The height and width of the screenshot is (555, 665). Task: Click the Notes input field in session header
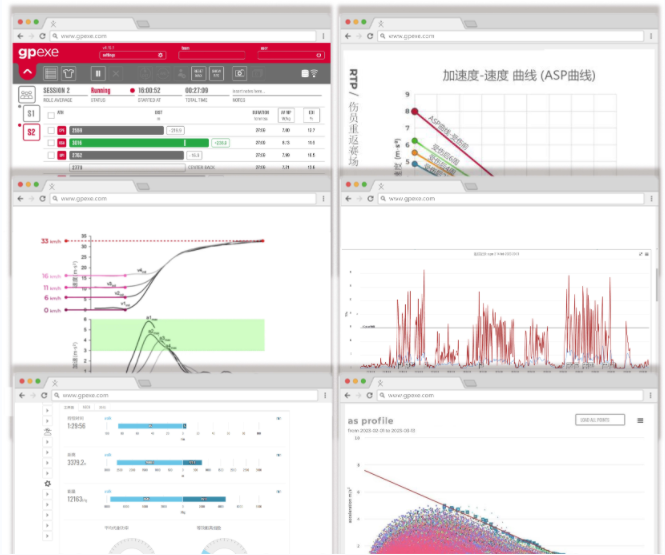(277, 91)
